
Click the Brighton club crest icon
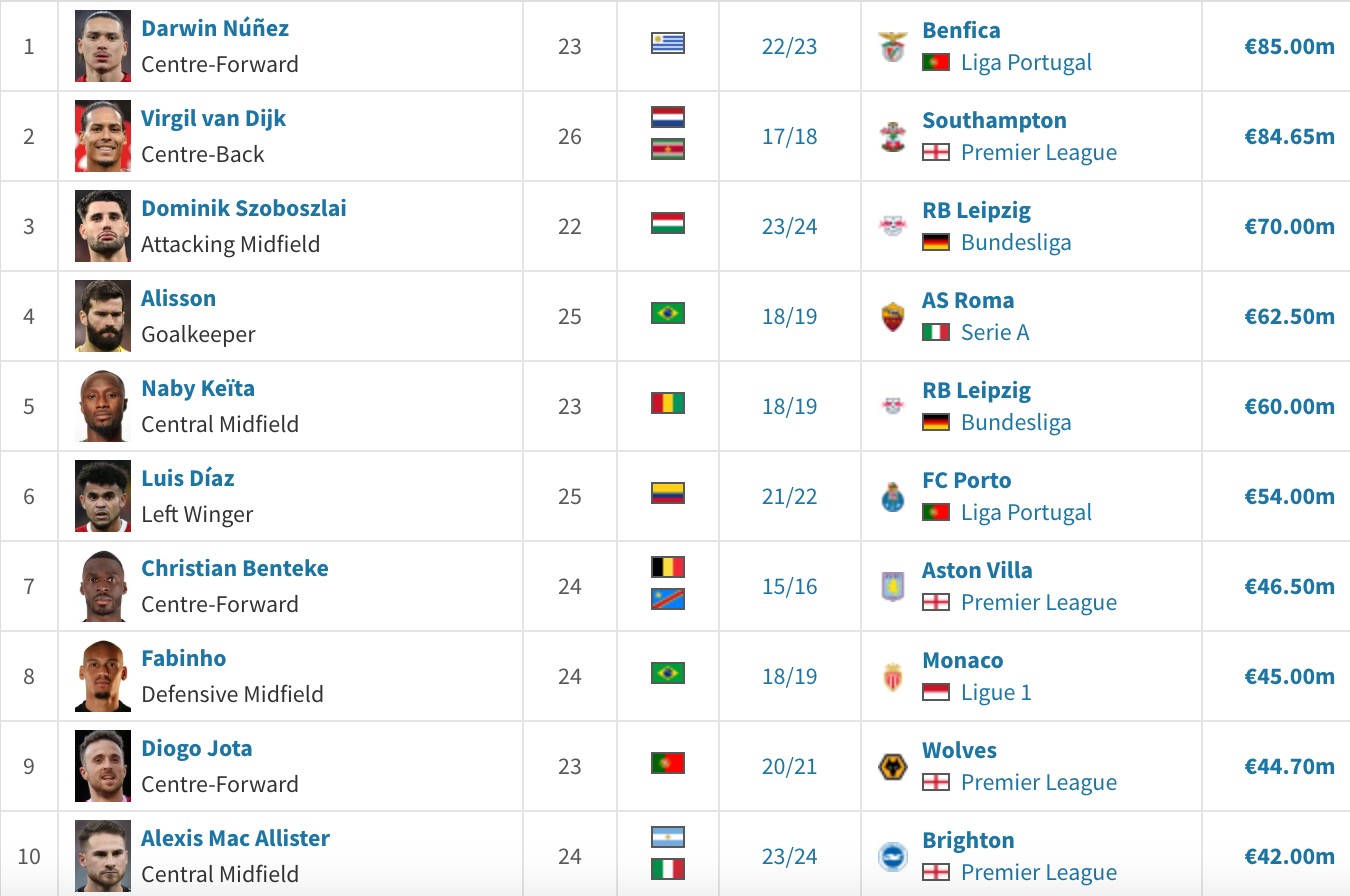pyautogui.click(x=893, y=857)
